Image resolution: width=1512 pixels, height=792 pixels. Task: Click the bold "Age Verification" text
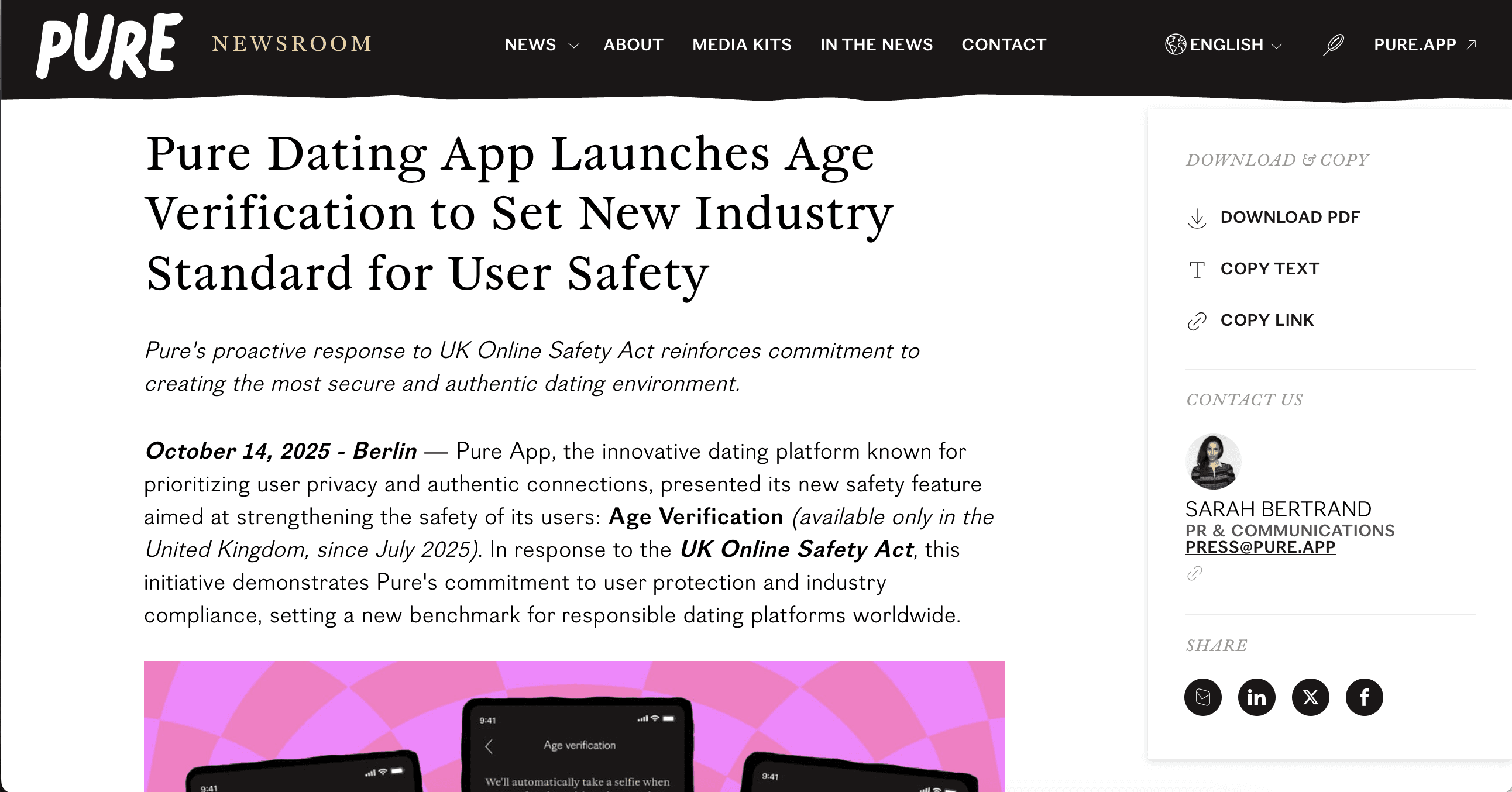click(696, 516)
